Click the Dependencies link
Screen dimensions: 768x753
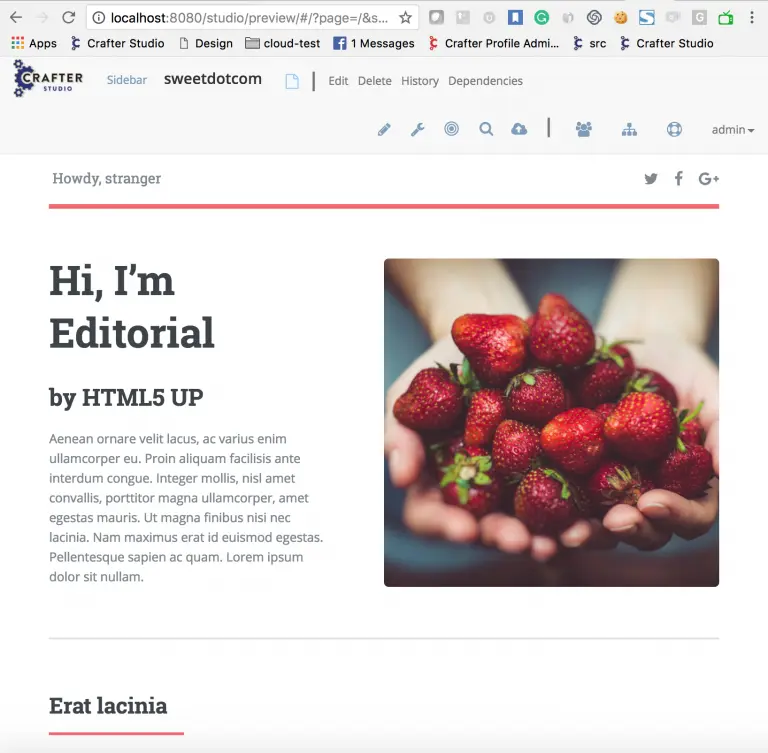tap(485, 81)
